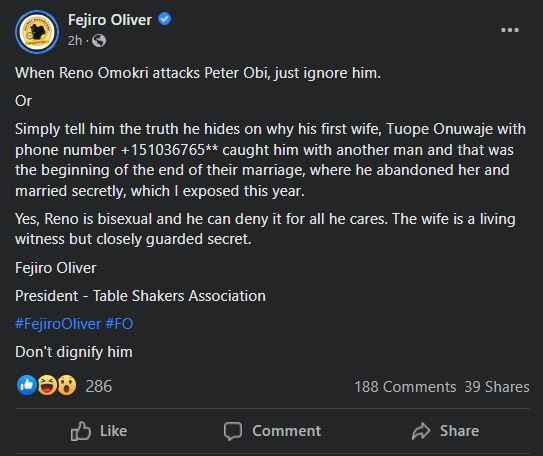Screen dimensions: 543x456
Task: Click the Fejiro Oliver author name
Action: 110,20
